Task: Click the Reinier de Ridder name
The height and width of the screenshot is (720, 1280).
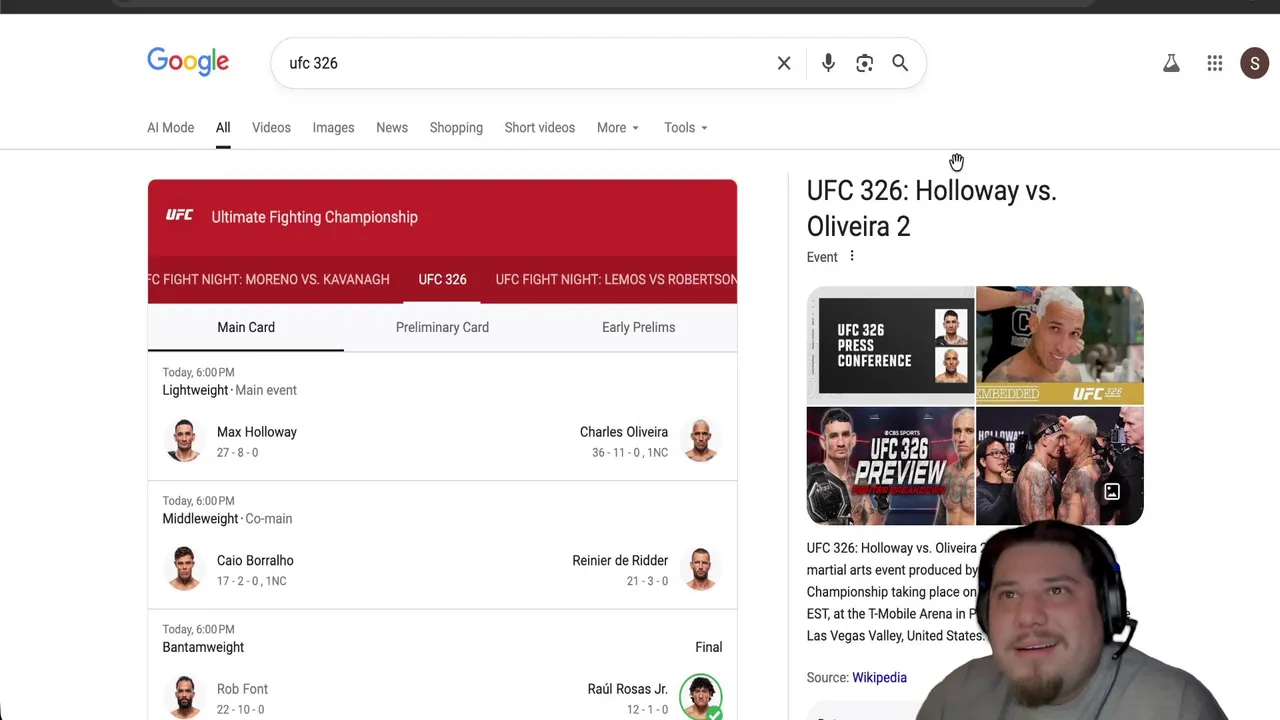Action: [x=620, y=560]
